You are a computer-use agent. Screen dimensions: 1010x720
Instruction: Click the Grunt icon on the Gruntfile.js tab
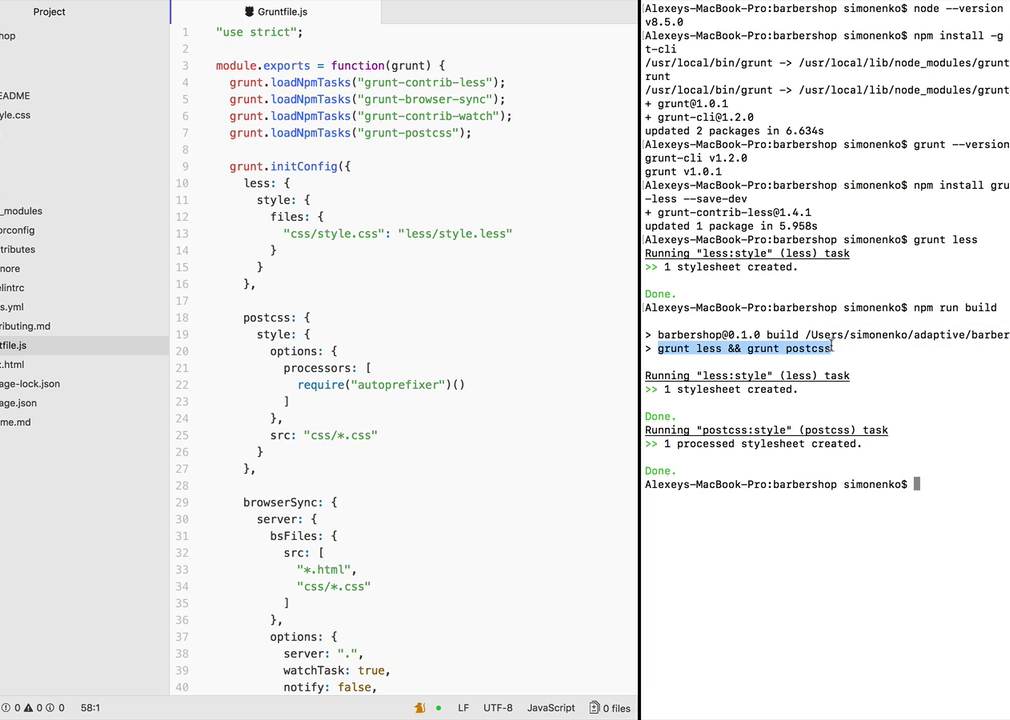249,12
